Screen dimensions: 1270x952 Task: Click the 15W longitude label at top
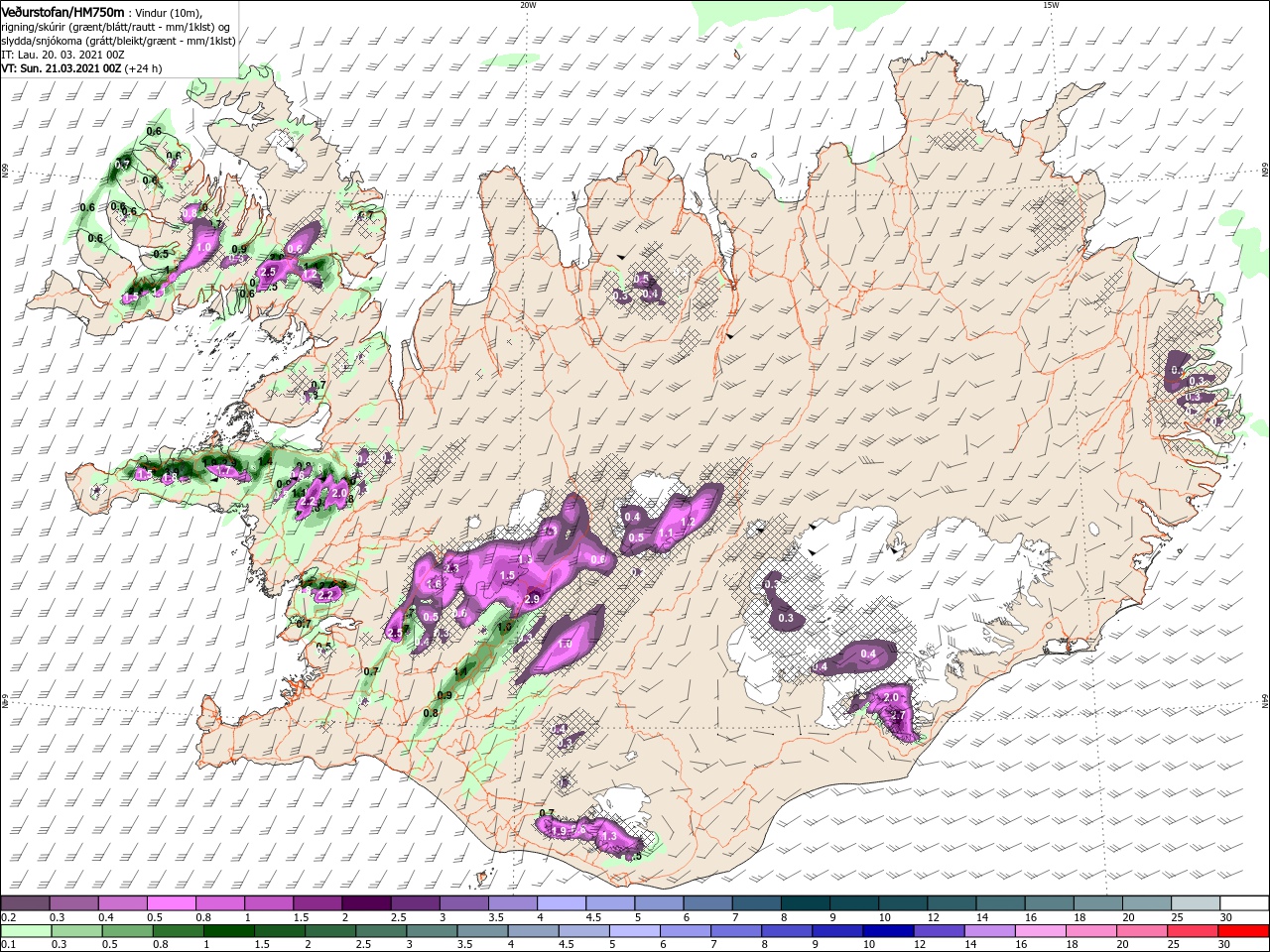(1051, 5)
